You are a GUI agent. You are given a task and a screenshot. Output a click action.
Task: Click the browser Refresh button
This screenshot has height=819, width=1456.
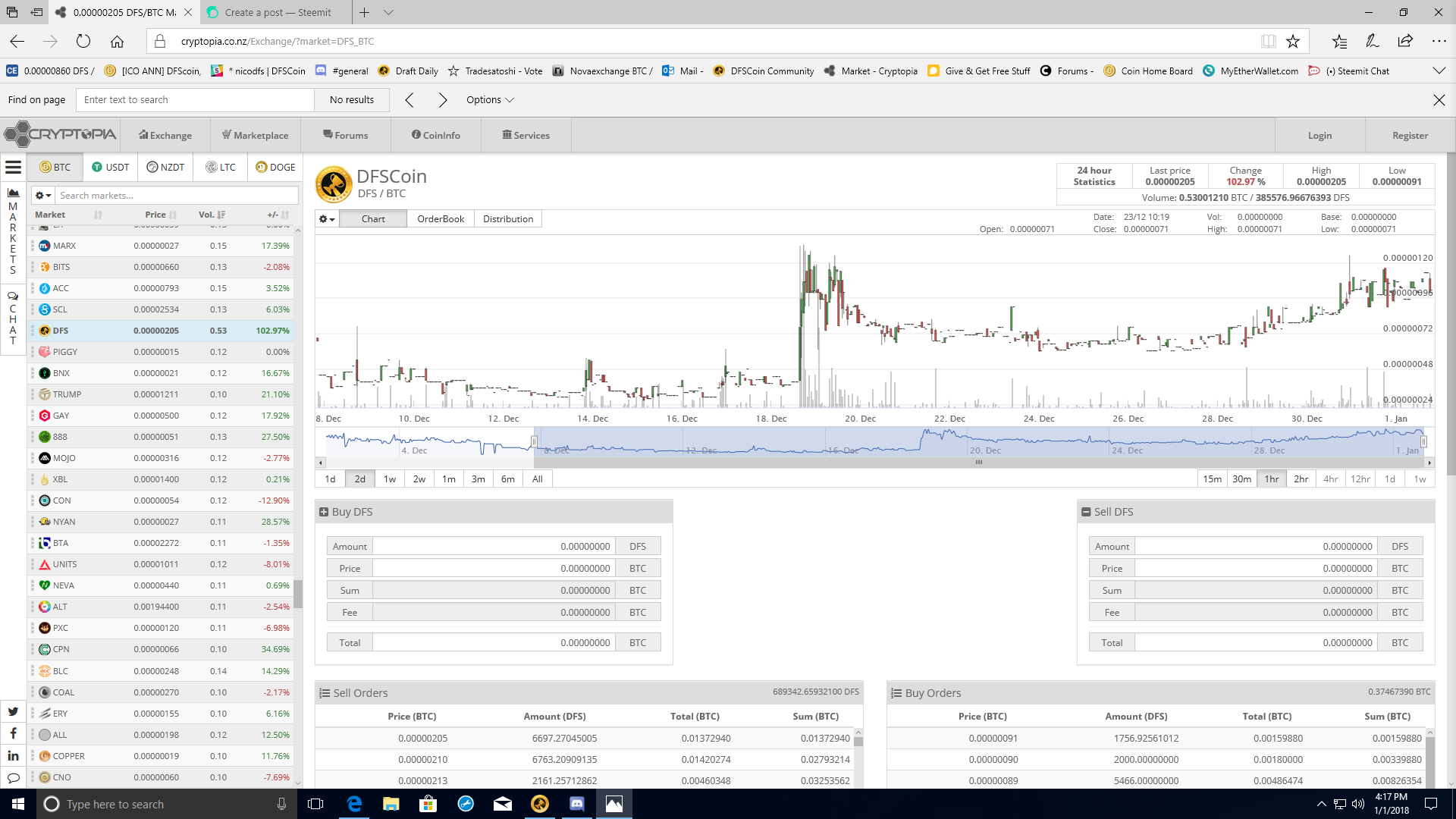pos(83,41)
